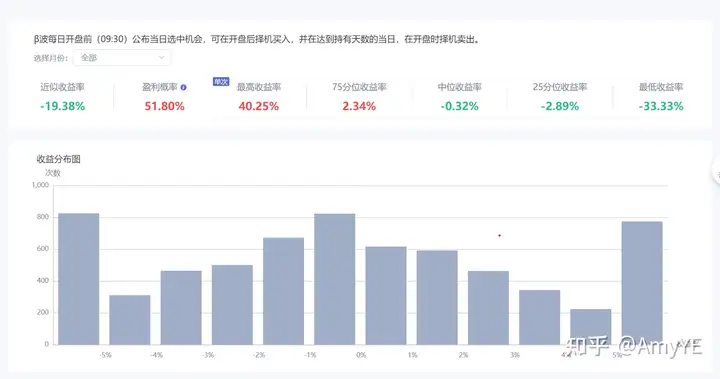This screenshot has width=720, height=379.
Task: Click the 75分位收益率 label
Action: click(x=359, y=87)
